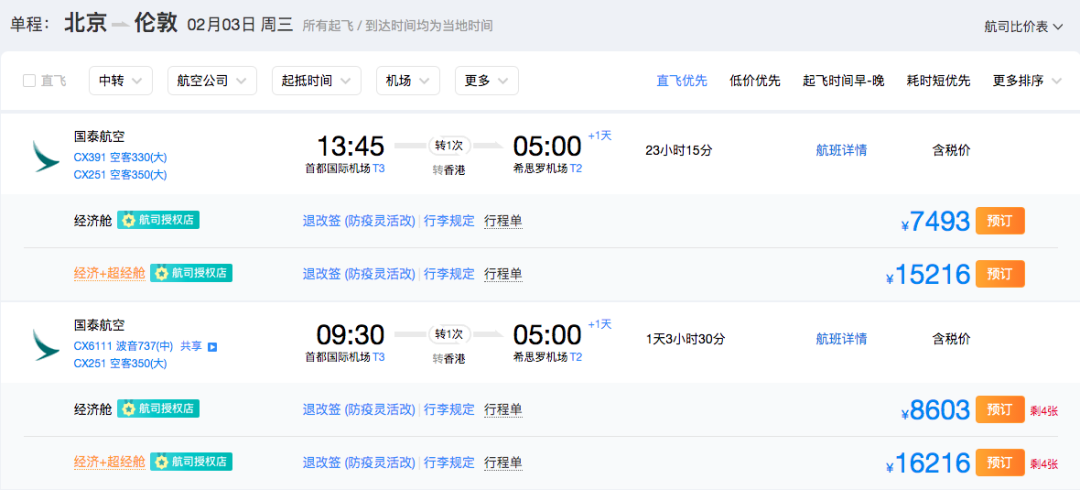Click the 共享 codeshare icon
1080x490 pixels.
point(212,347)
